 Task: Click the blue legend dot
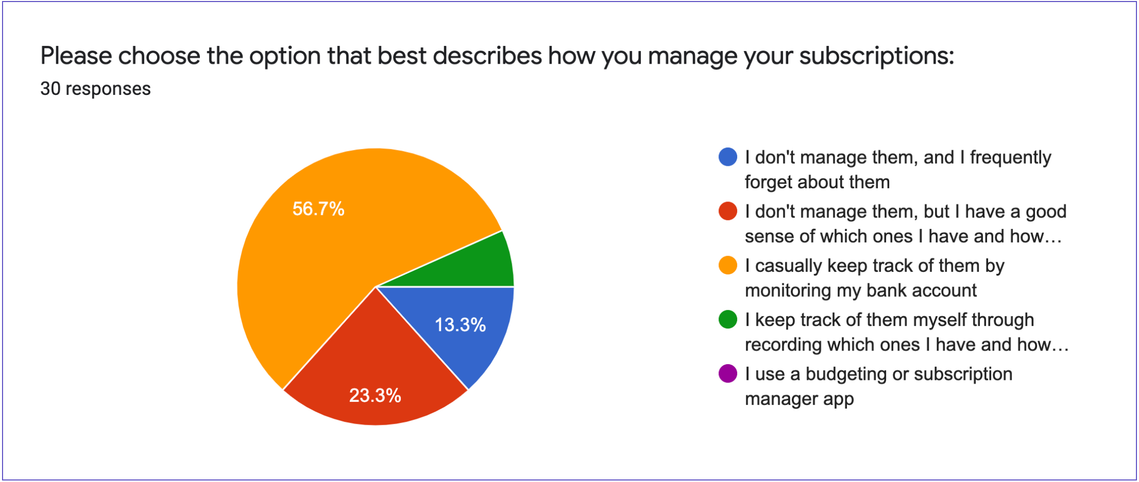[727, 157]
